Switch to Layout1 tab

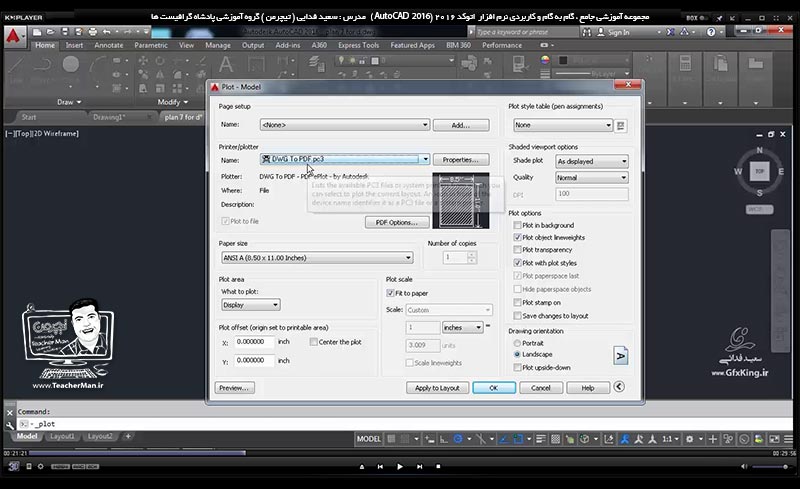tap(62, 436)
